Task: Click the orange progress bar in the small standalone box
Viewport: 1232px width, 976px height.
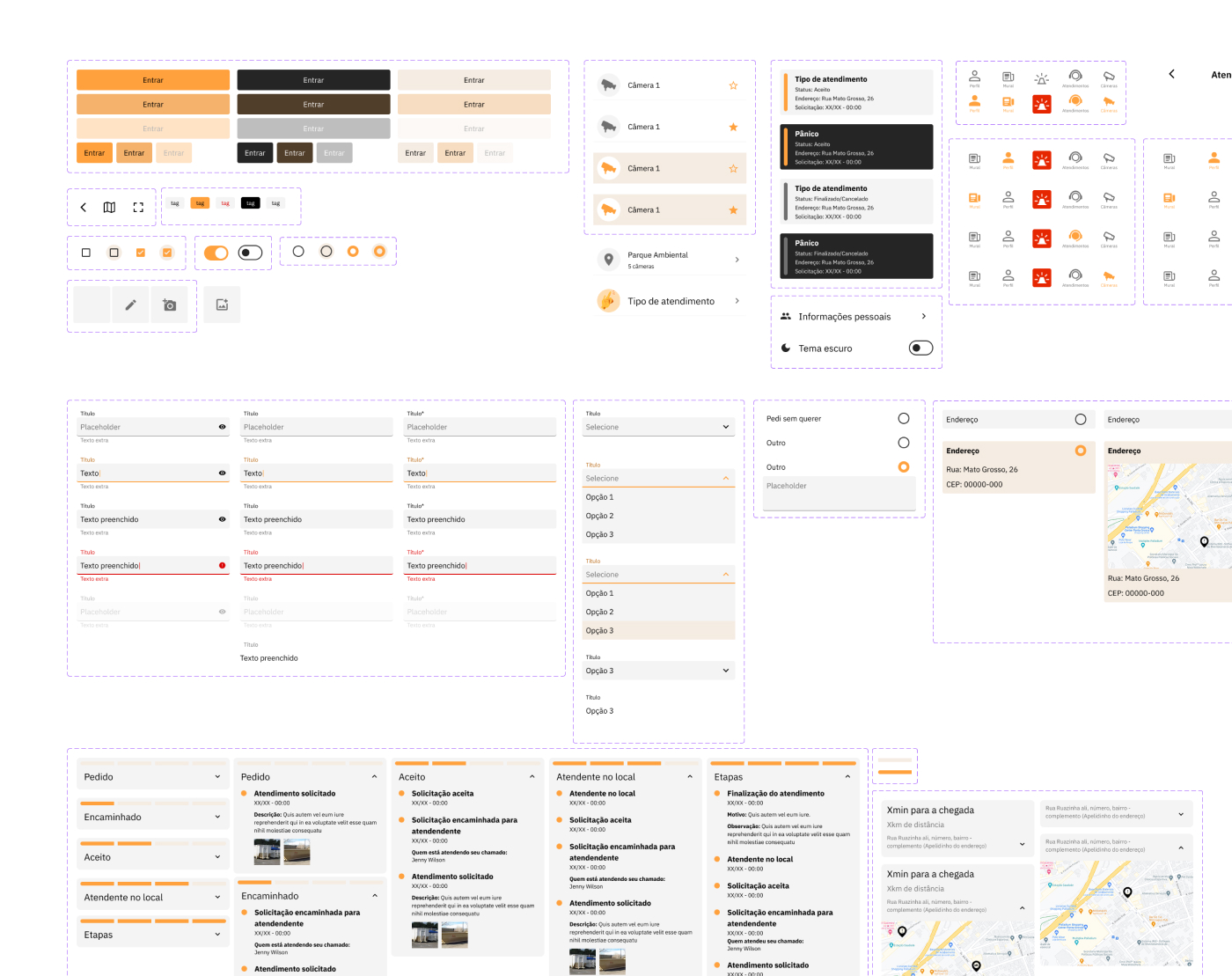Action: (896, 772)
